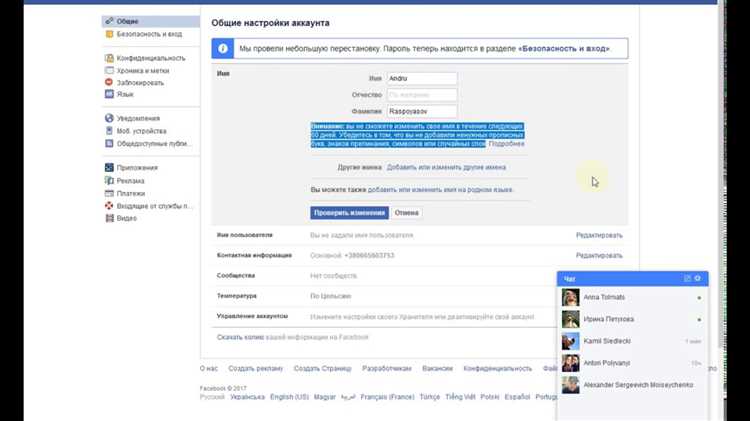The width and height of the screenshot is (750, 421).
Task: Click the new message icon in the chat header
Action: point(687,278)
